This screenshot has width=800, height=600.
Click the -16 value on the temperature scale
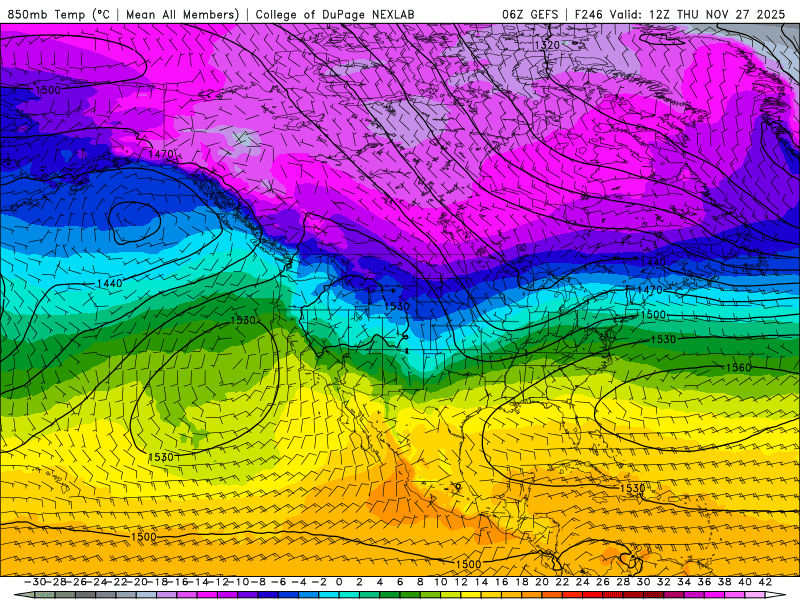point(179,582)
